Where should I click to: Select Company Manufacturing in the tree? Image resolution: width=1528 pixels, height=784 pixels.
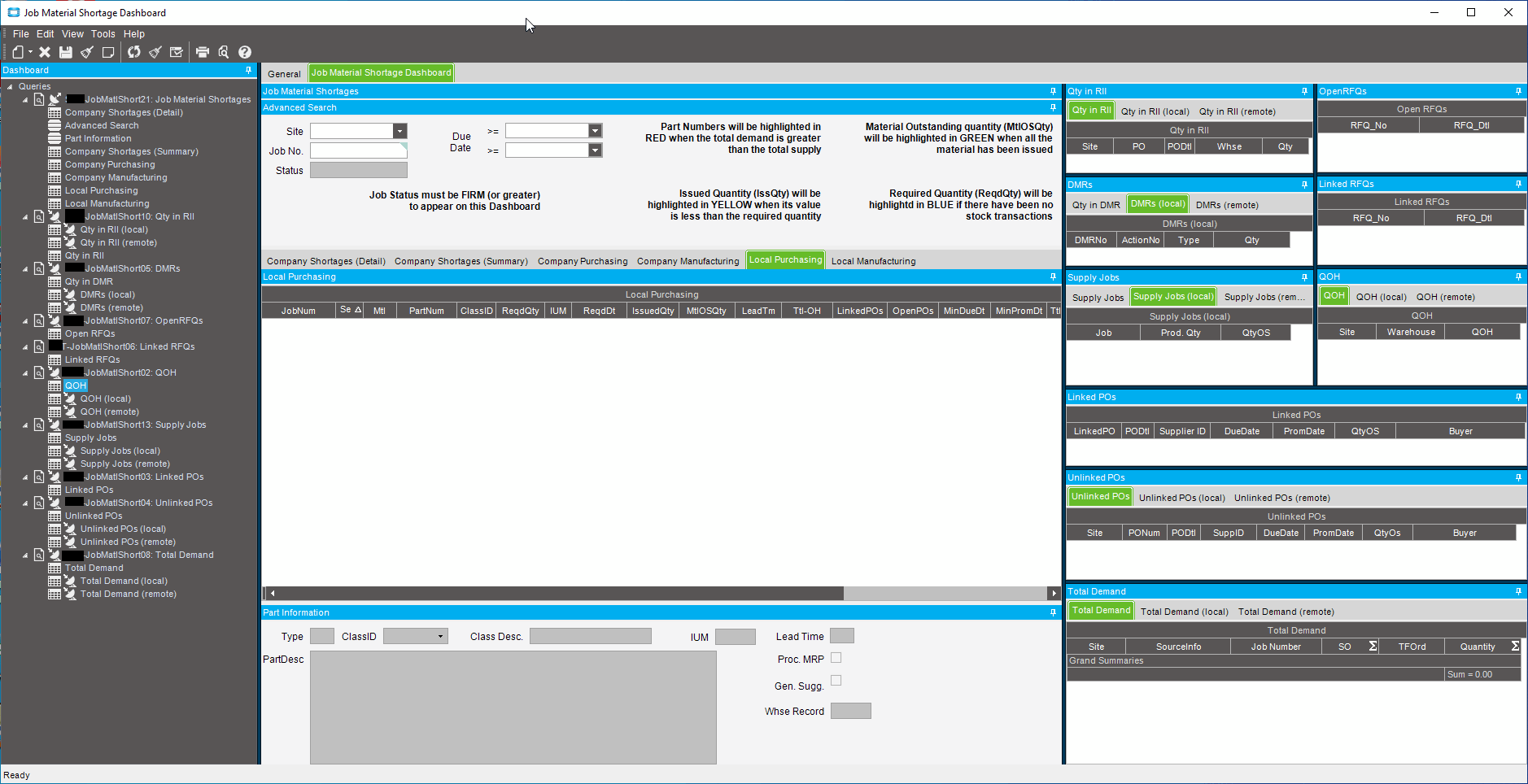click(116, 178)
